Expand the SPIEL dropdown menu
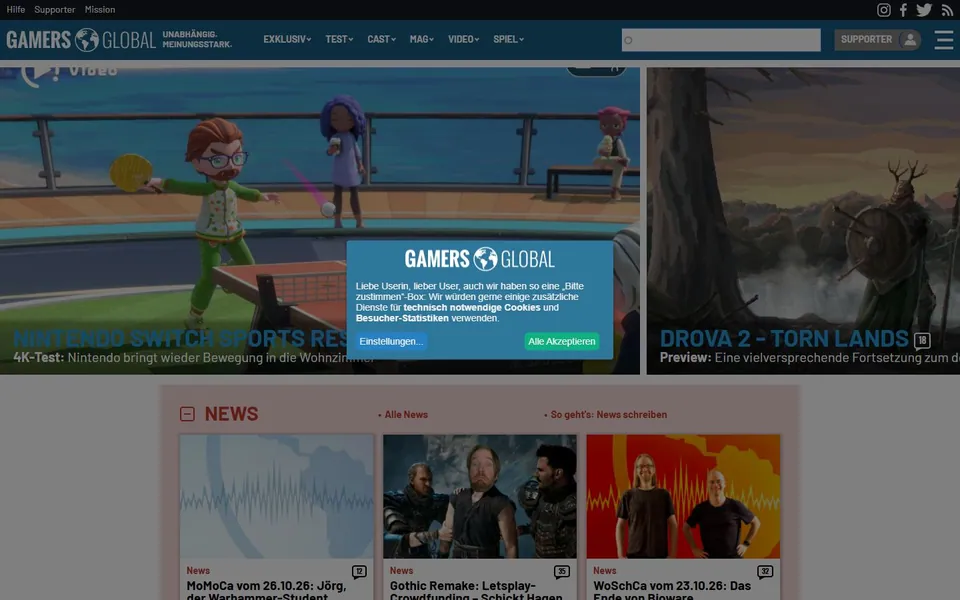960x600 pixels. pos(509,39)
